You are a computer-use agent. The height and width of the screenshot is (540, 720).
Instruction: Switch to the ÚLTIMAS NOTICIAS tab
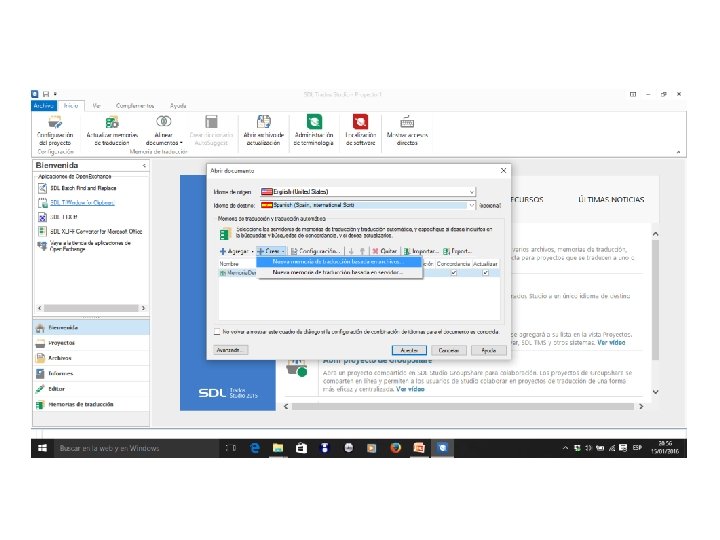tap(611, 200)
